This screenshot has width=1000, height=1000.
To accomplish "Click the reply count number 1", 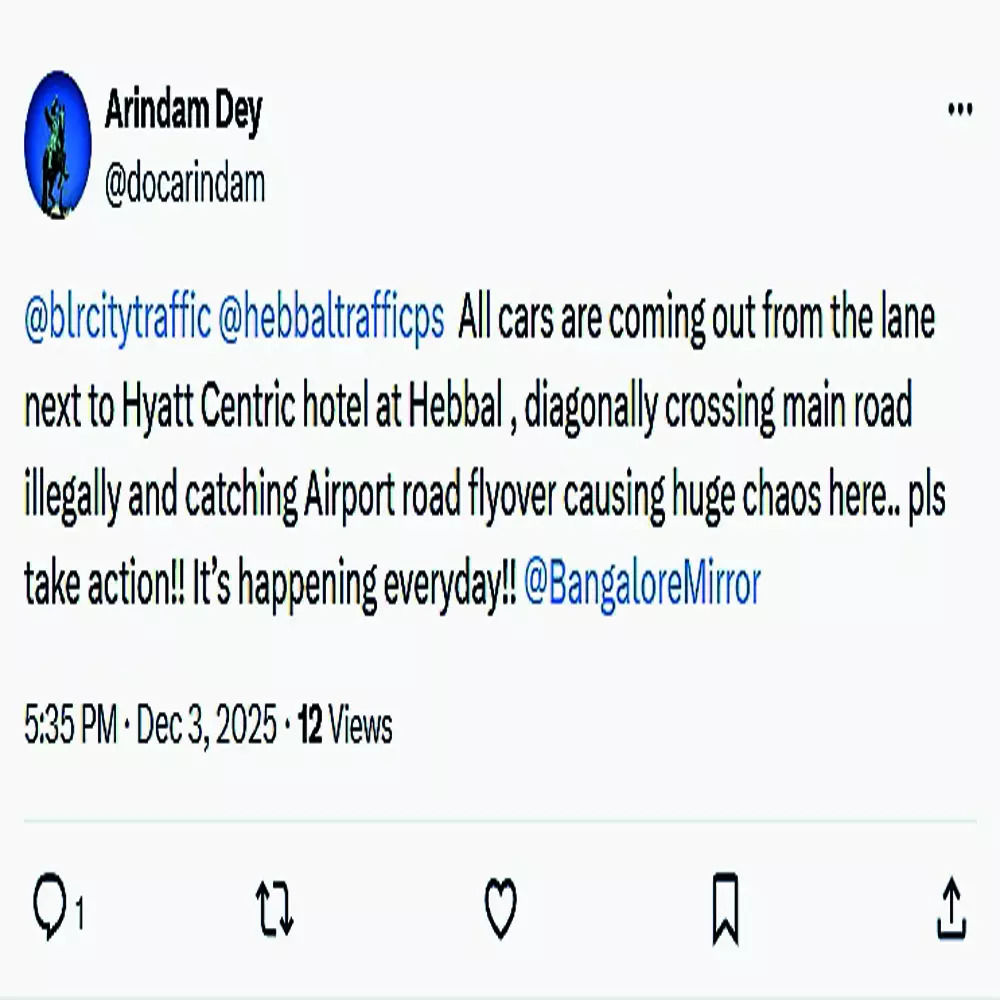I will point(80,913).
